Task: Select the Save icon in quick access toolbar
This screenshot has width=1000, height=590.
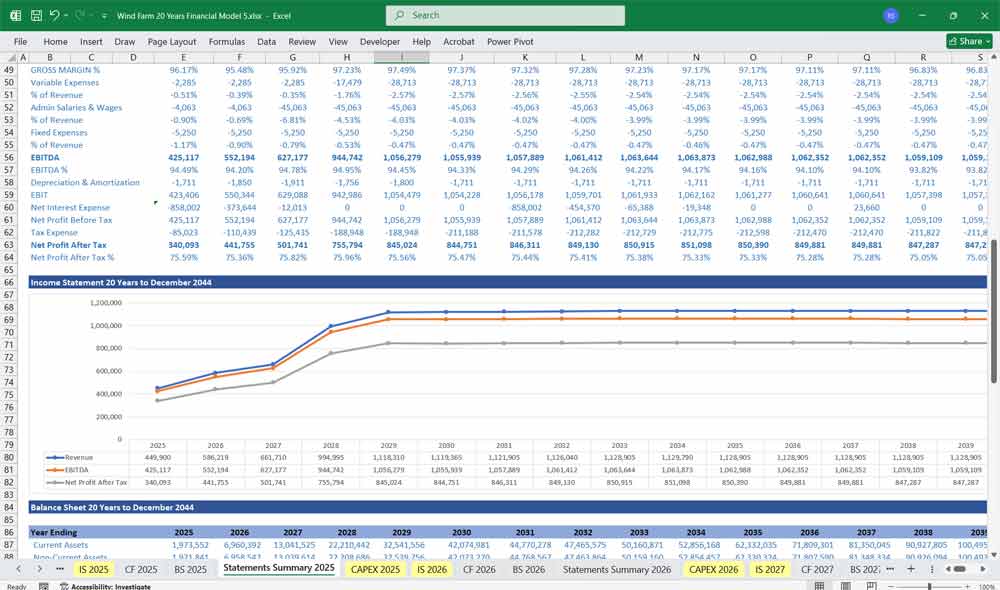Action: coord(35,14)
